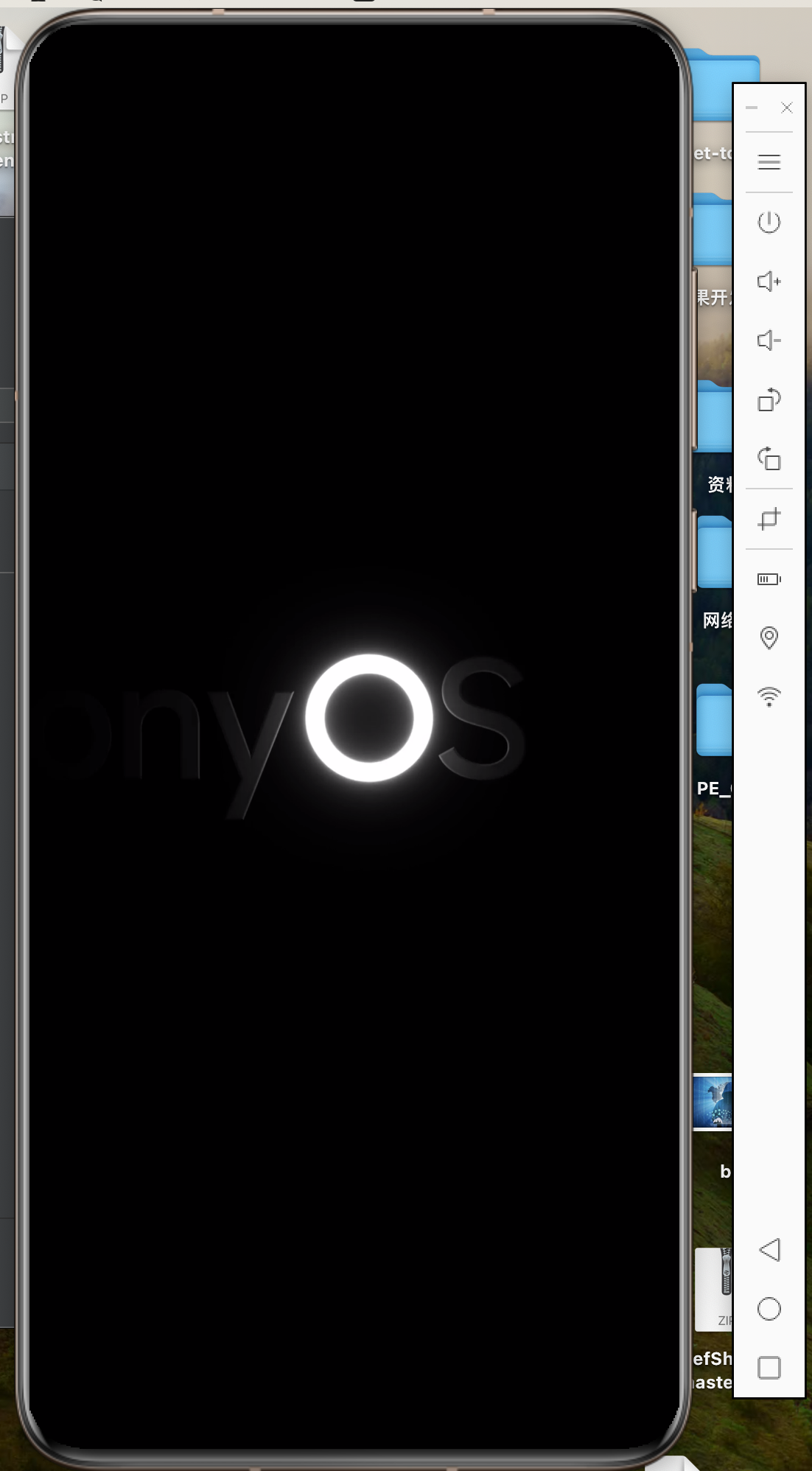
Task: Click the Home circle navigation button
Action: (769, 1309)
